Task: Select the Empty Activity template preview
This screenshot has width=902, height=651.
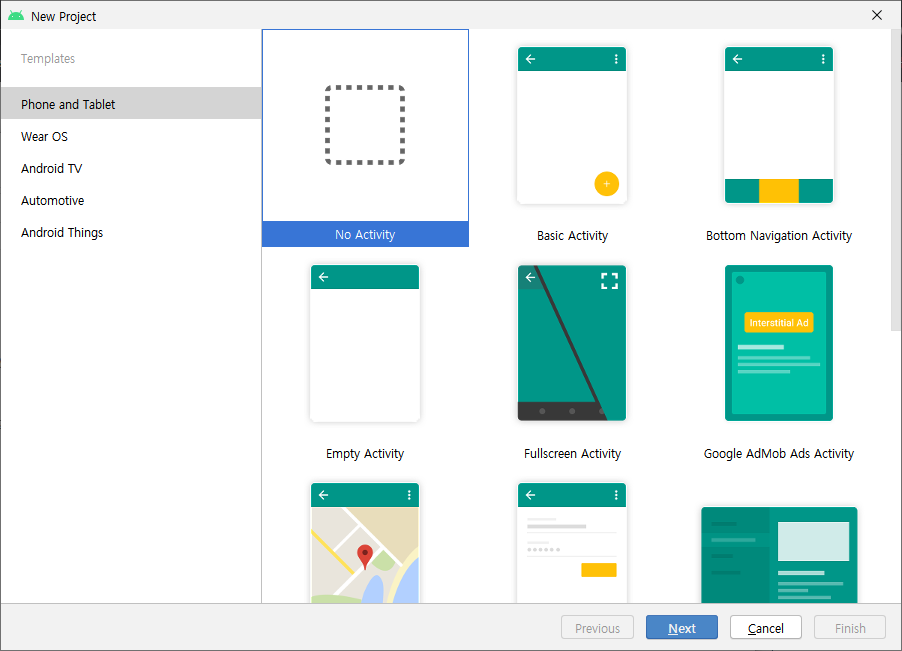Action: pos(365,343)
